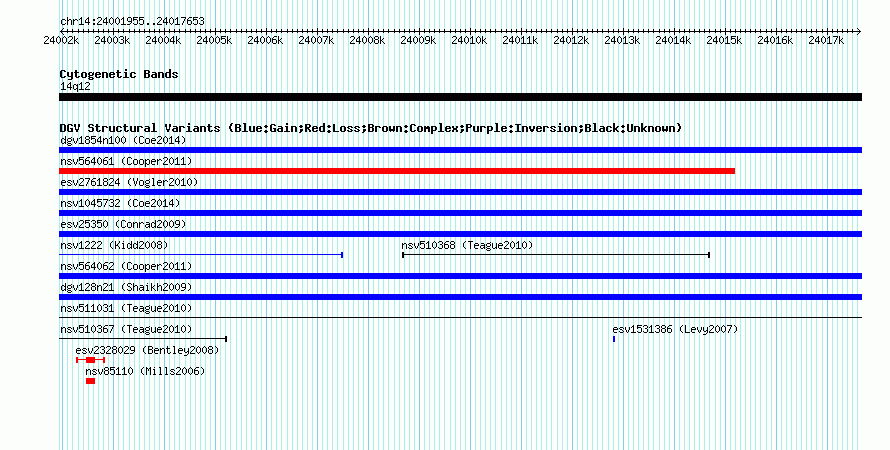Click the nsv1045732 (Coe2014) label
Image resolution: width=890 pixels, height=450 pixels.
120,203
